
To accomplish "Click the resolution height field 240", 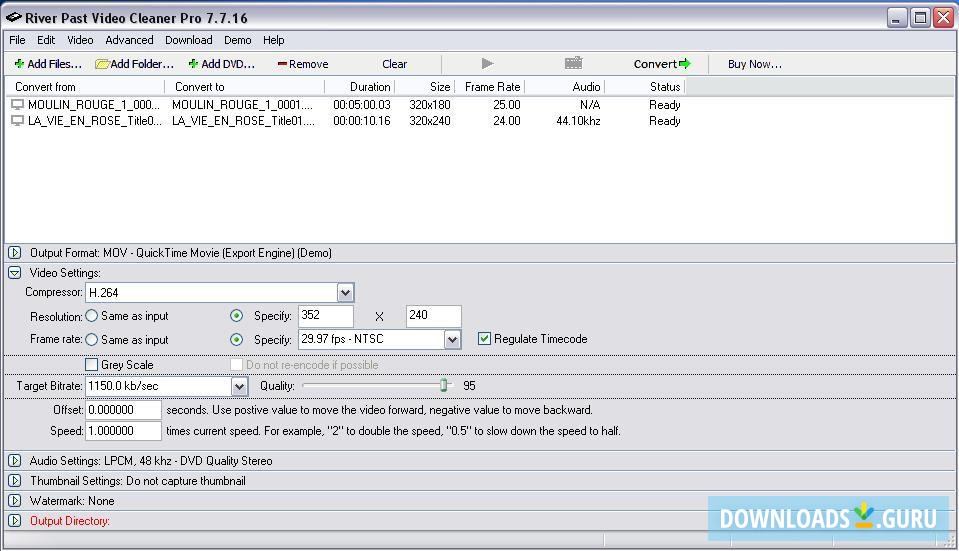I will coord(433,316).
